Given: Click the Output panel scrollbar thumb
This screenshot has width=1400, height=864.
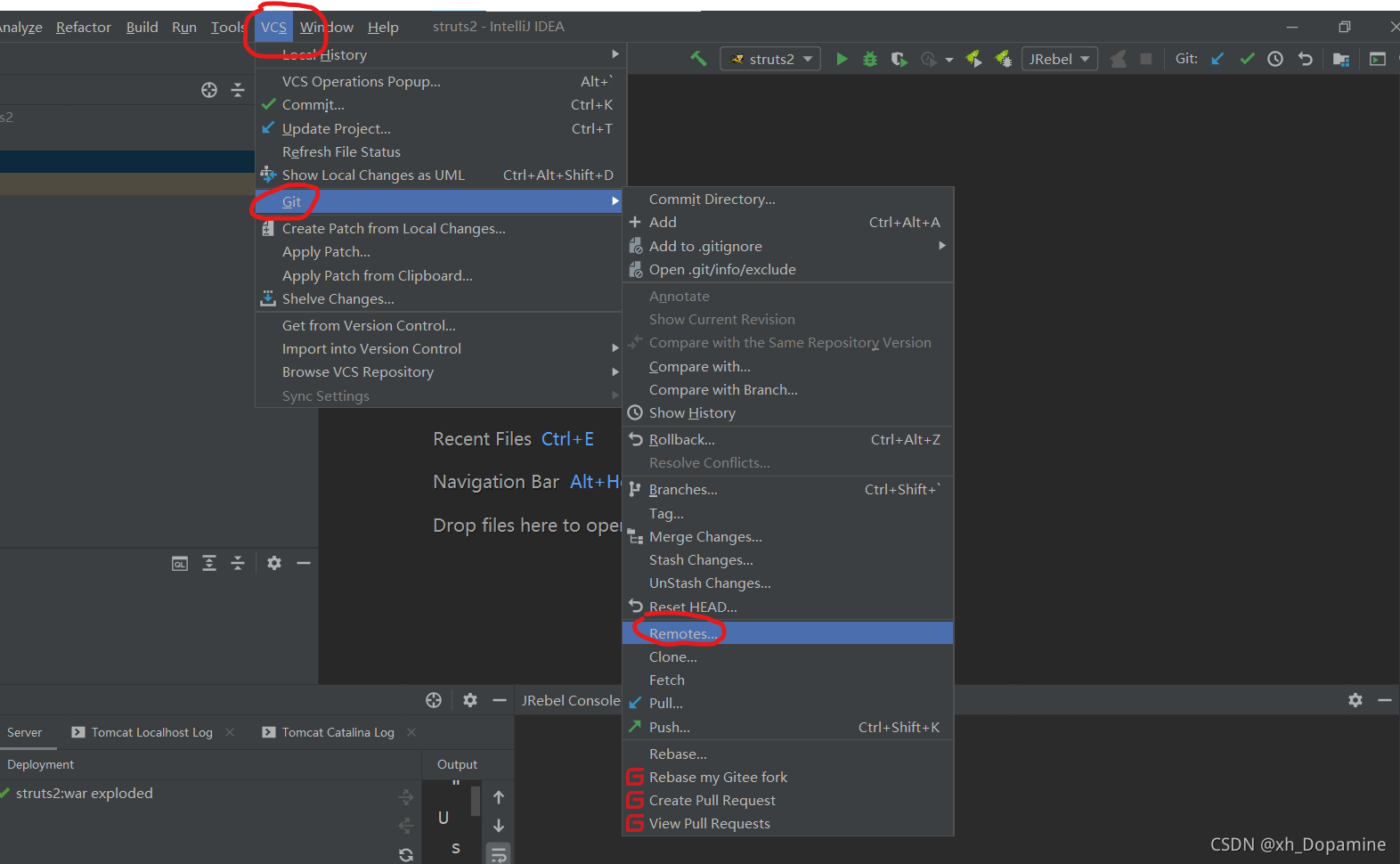Looking at the screenshot, I should [476, 800].
